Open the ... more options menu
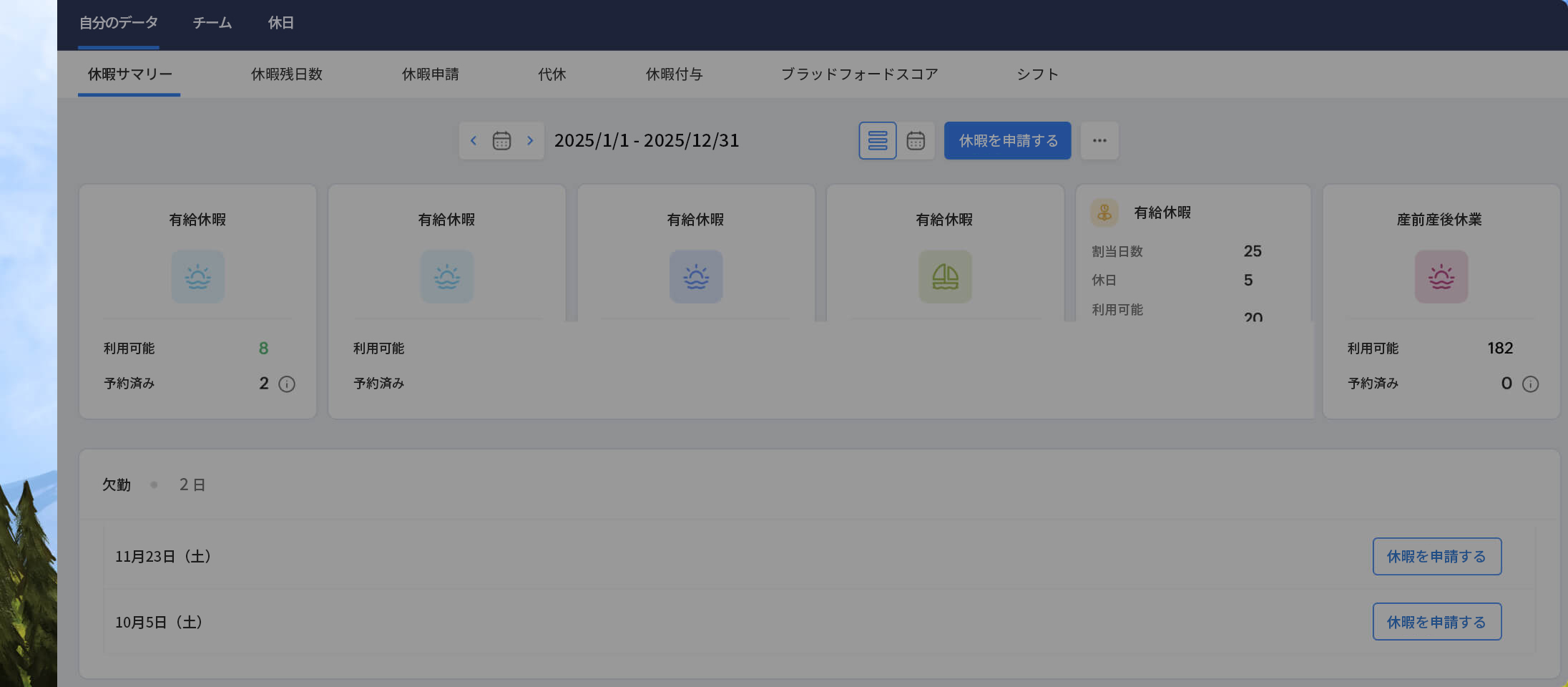The image size is (1568, 687). (x=1099, y=140)
